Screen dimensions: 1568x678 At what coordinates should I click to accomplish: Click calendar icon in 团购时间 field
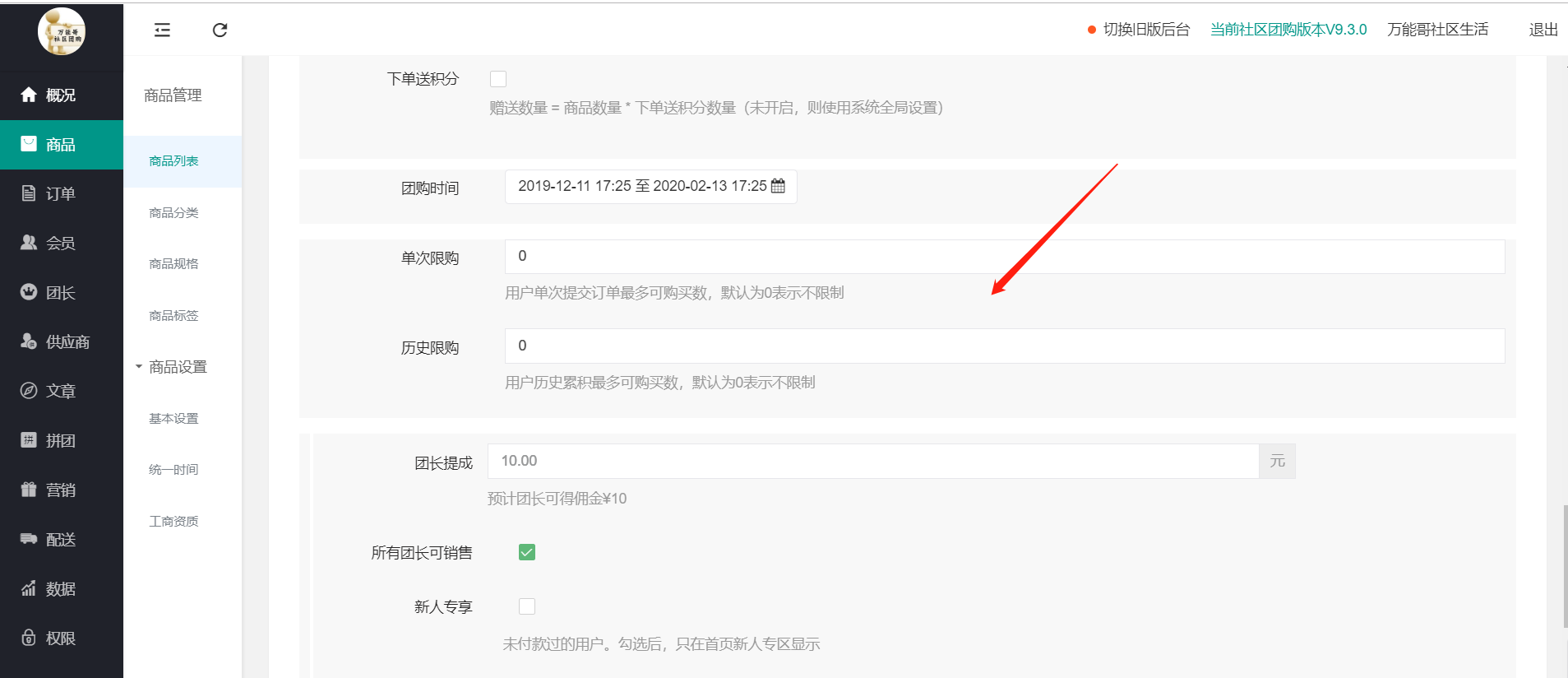[x=778, y=186]
